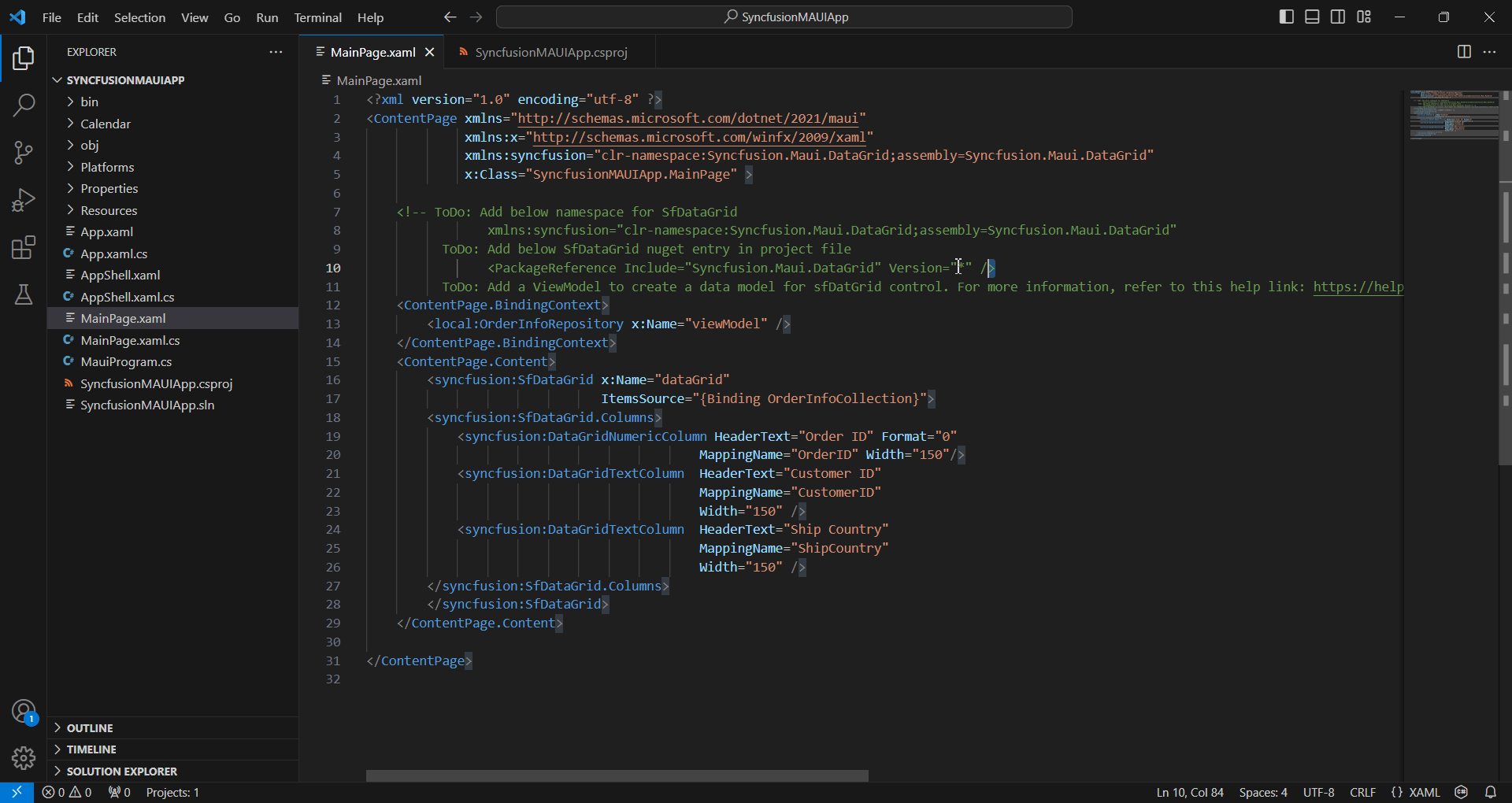Click the Projects: 1 status item
The image size is (1512, 803).
pos(172,793)
